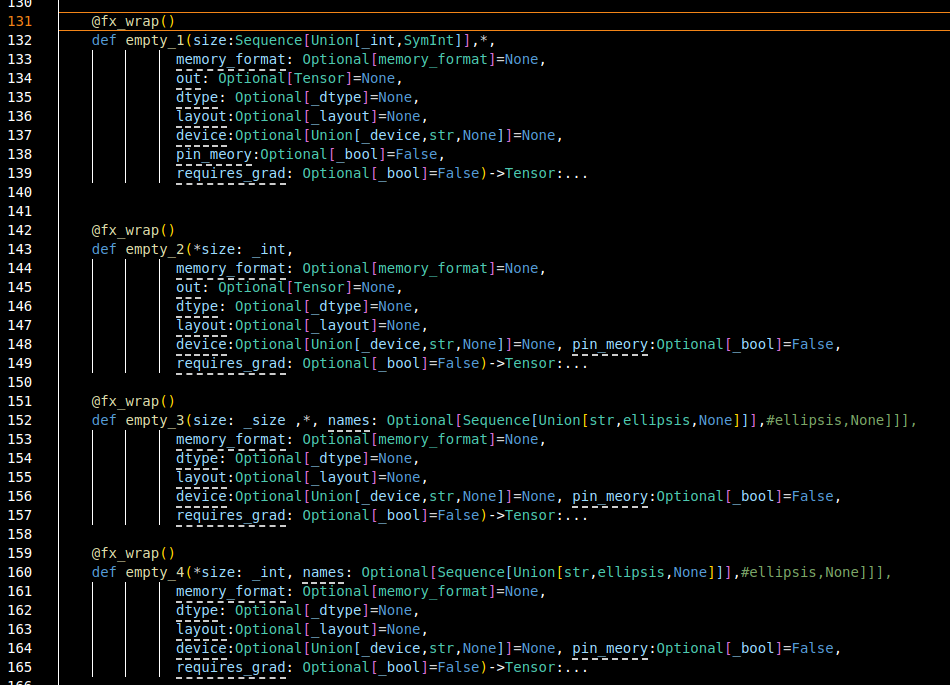
Task: Click the _size type on line 152
Action: [264, 420]
